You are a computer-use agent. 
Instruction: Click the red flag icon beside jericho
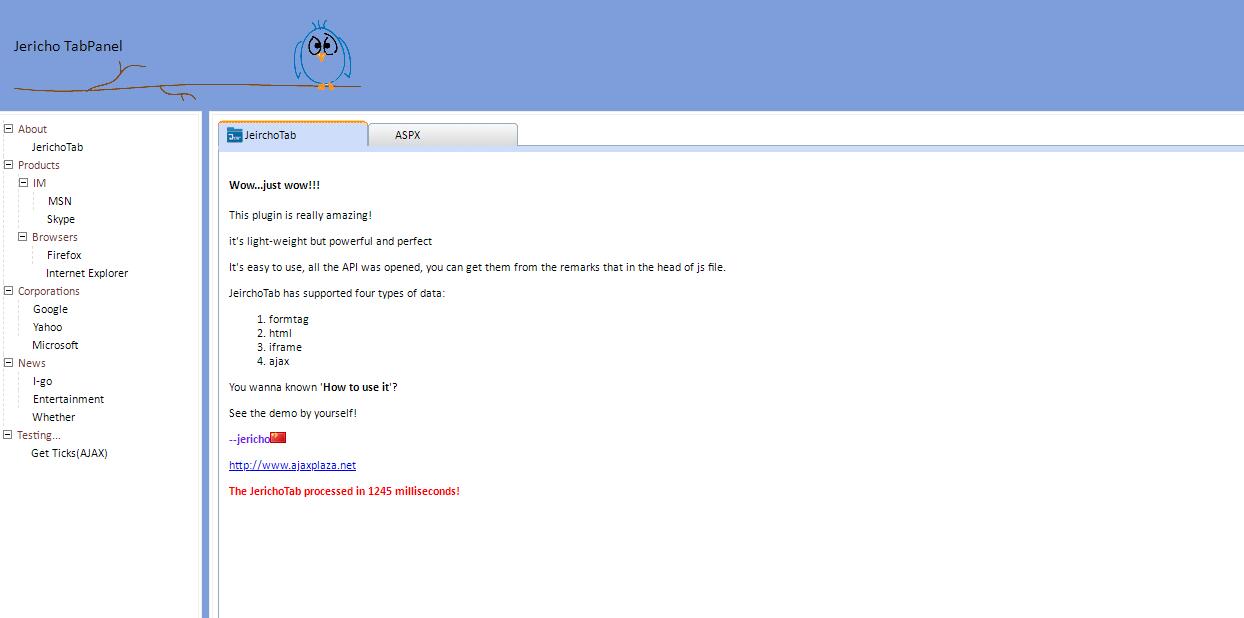[279, 438]
